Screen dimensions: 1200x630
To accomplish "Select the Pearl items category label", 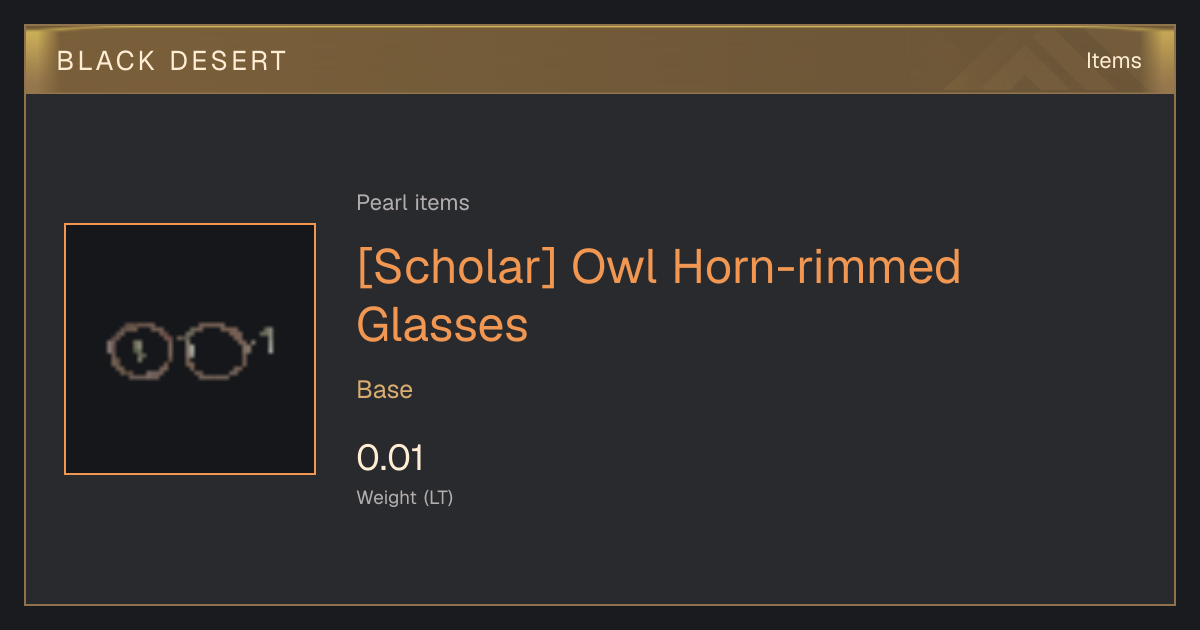I will point(413,203).
